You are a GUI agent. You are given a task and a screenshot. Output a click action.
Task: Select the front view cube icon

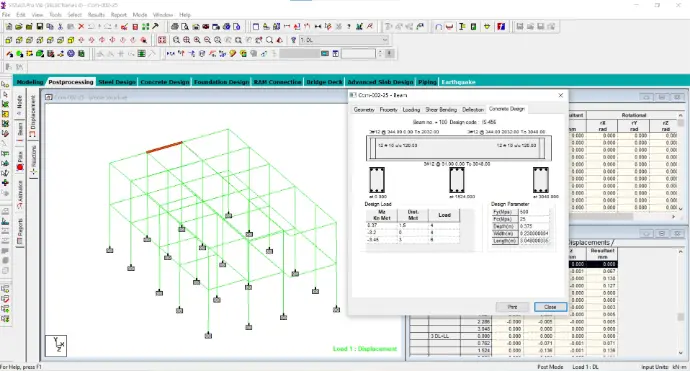click(8, 40)
